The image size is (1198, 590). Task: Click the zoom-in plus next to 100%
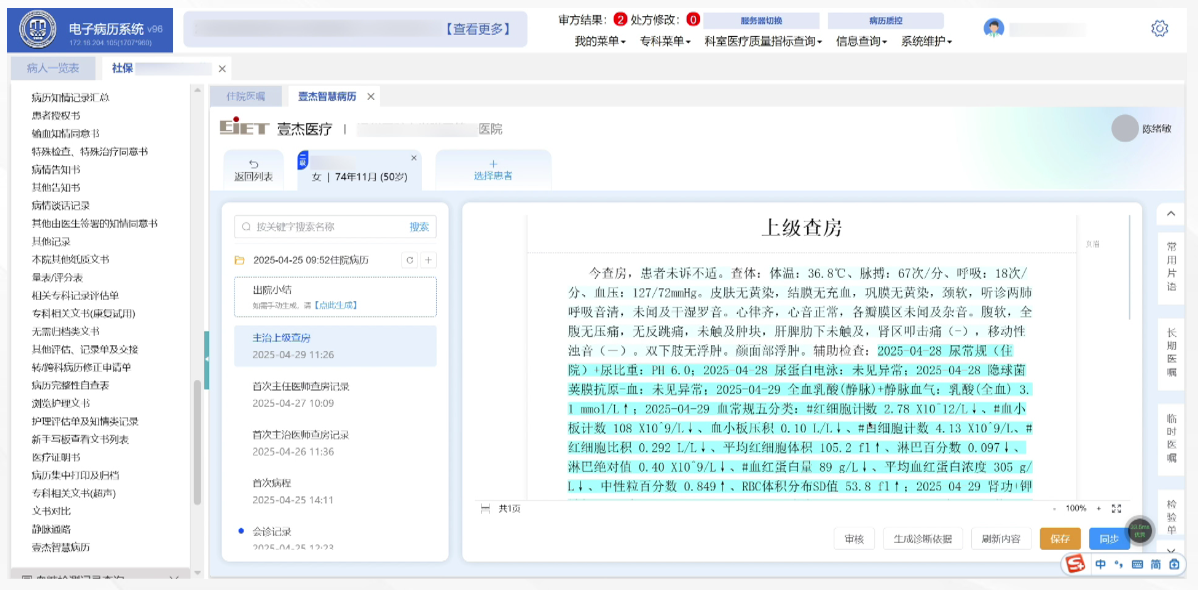[x=1098, y=508]
